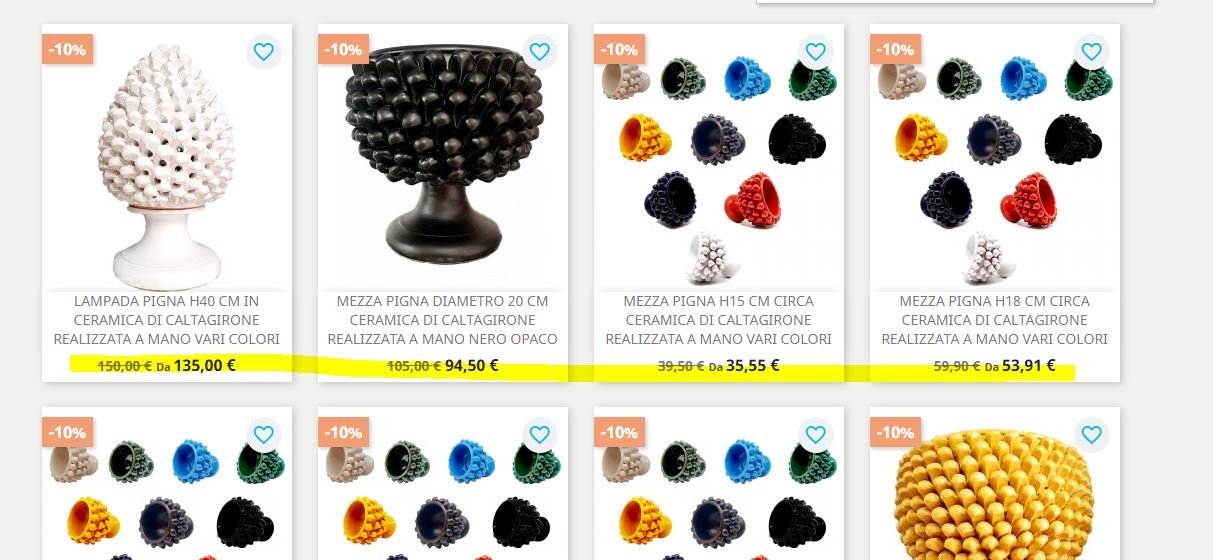Save Mezza Pigna H18 cm to wishlist

[1092, 51]
